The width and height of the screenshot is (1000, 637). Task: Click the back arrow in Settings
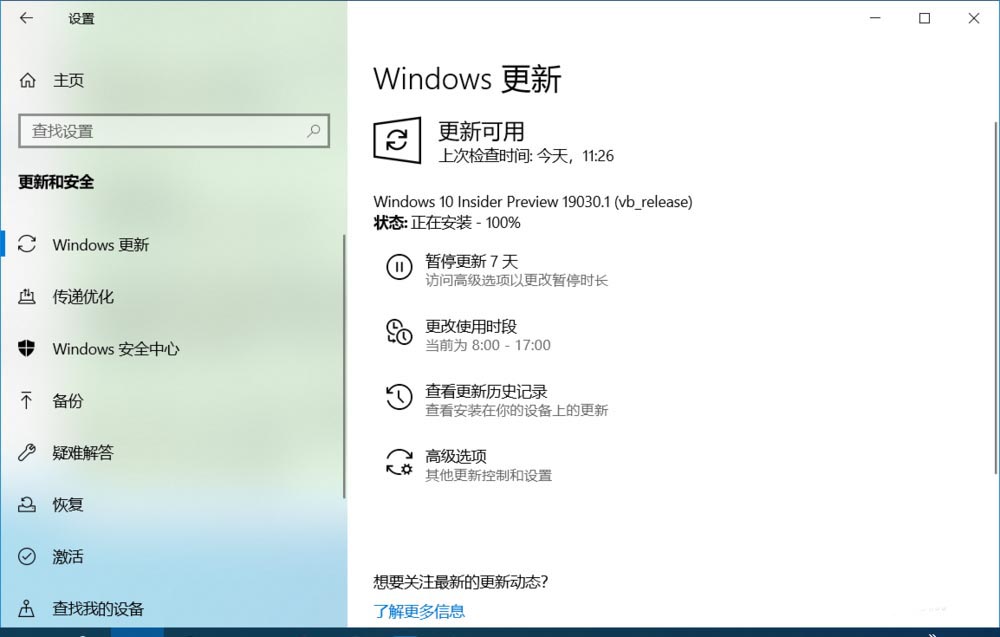pyautogui.click(x=26, y=18)
